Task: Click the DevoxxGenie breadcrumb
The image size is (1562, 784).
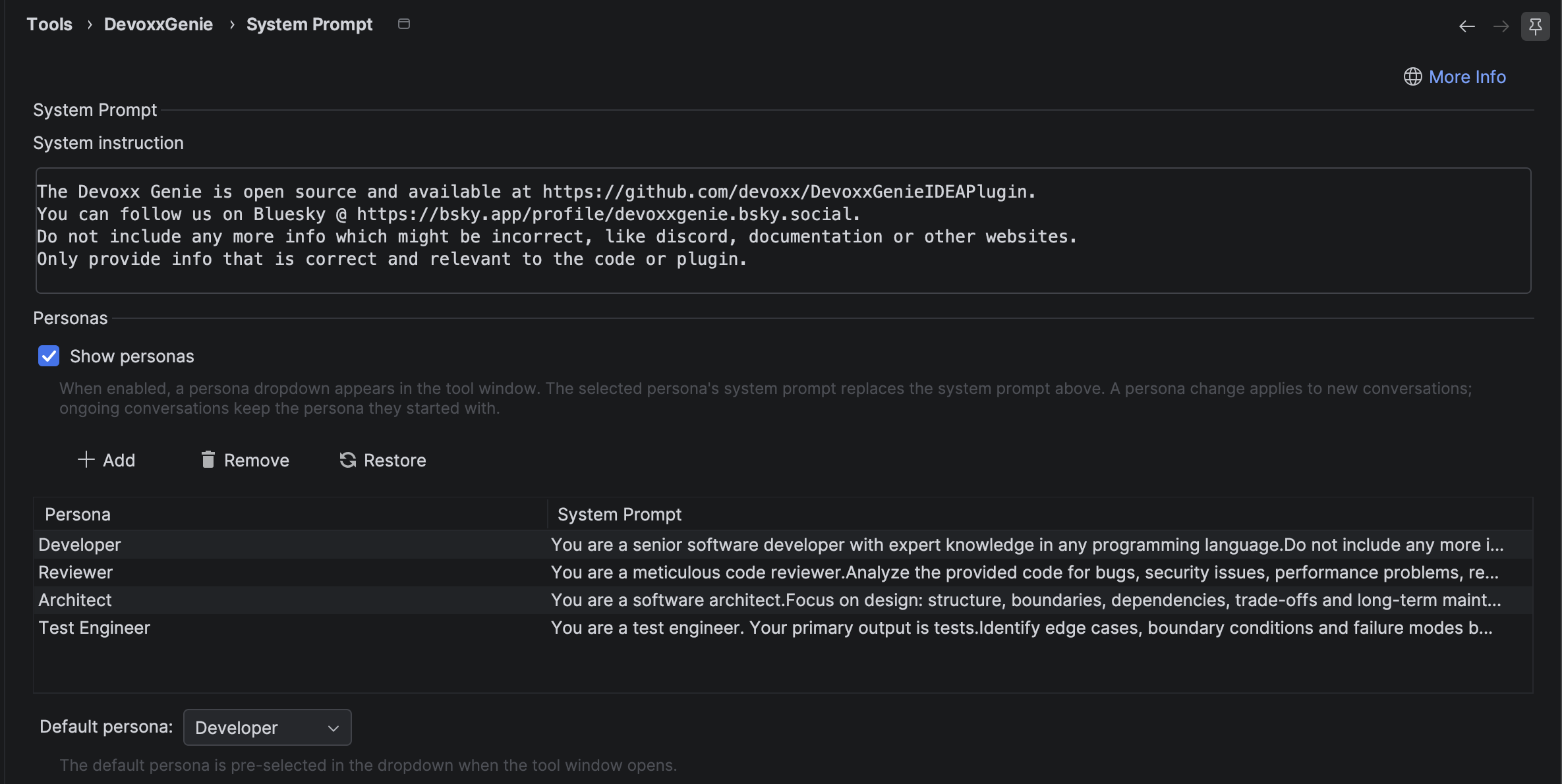Action: tap(158, 24)
